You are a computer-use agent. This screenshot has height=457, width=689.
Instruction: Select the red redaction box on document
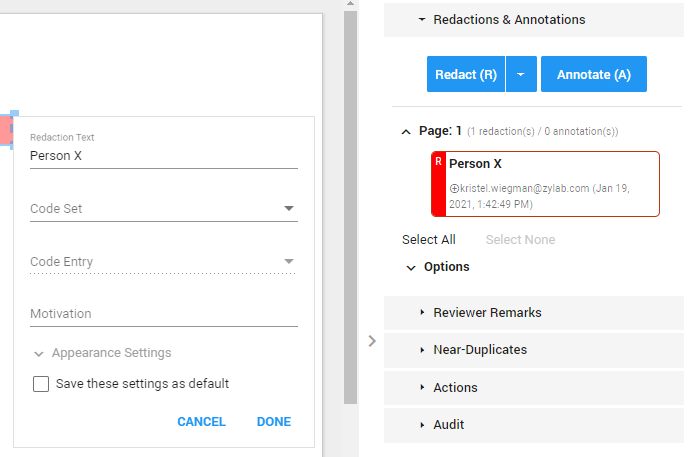[x=6, y=129]
